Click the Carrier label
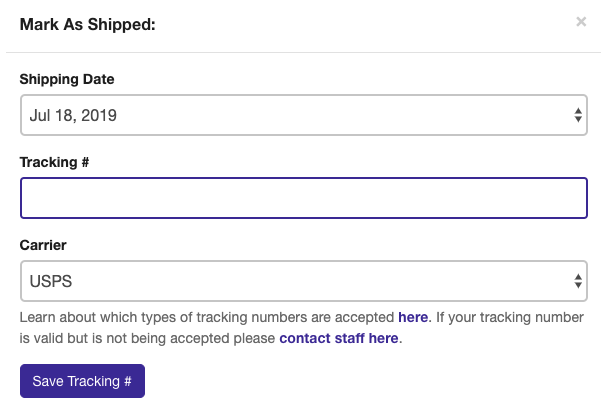 point(43,244)
